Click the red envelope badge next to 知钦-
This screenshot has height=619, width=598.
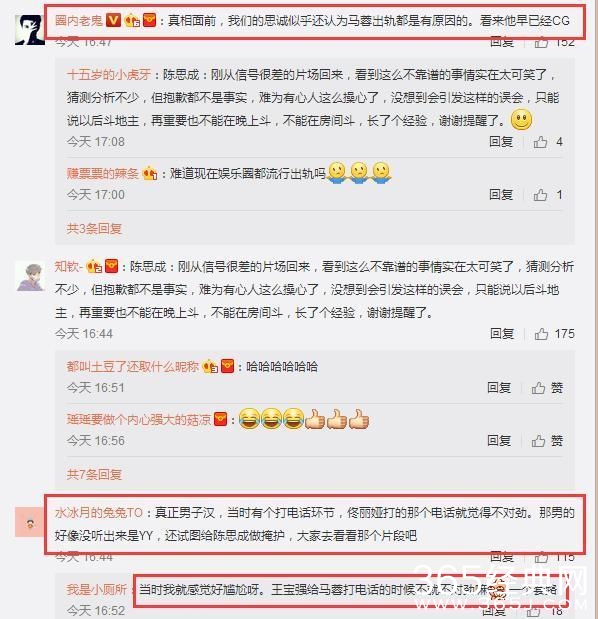coord(112,266)
